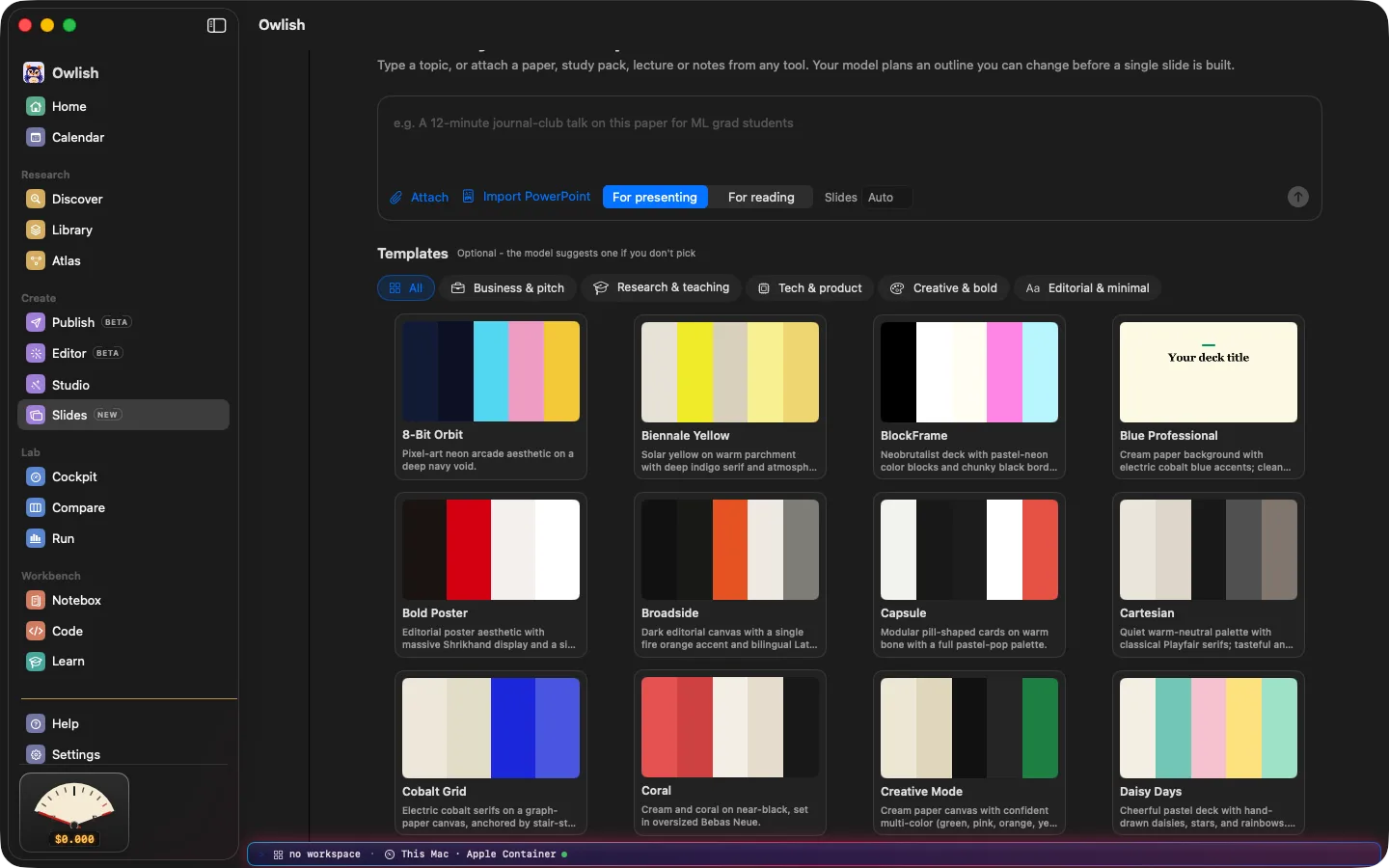Open Atlas in the sidebar

point(123,260)
